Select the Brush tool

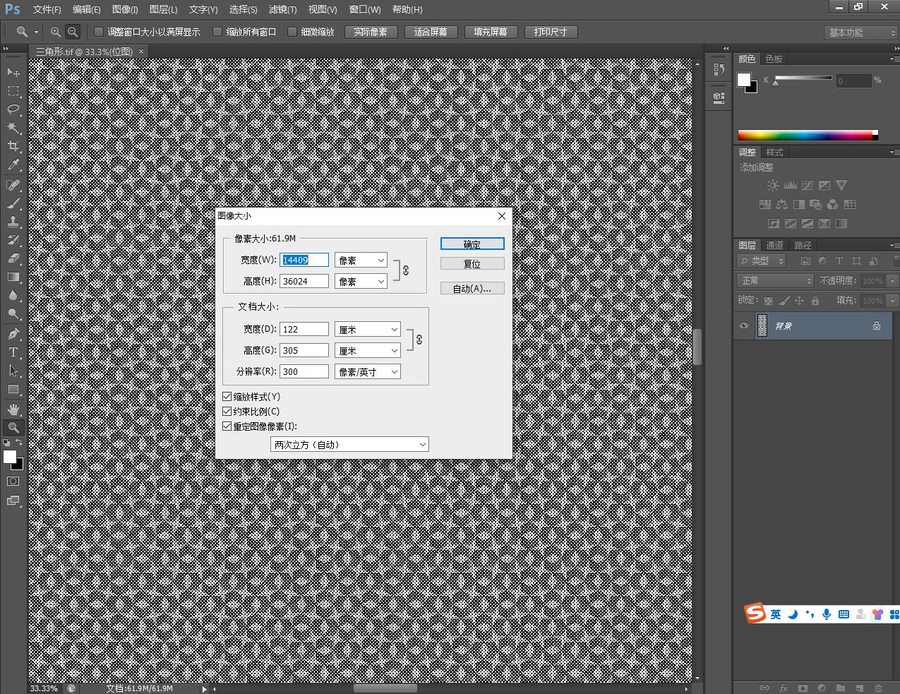[x=13, y=203]
